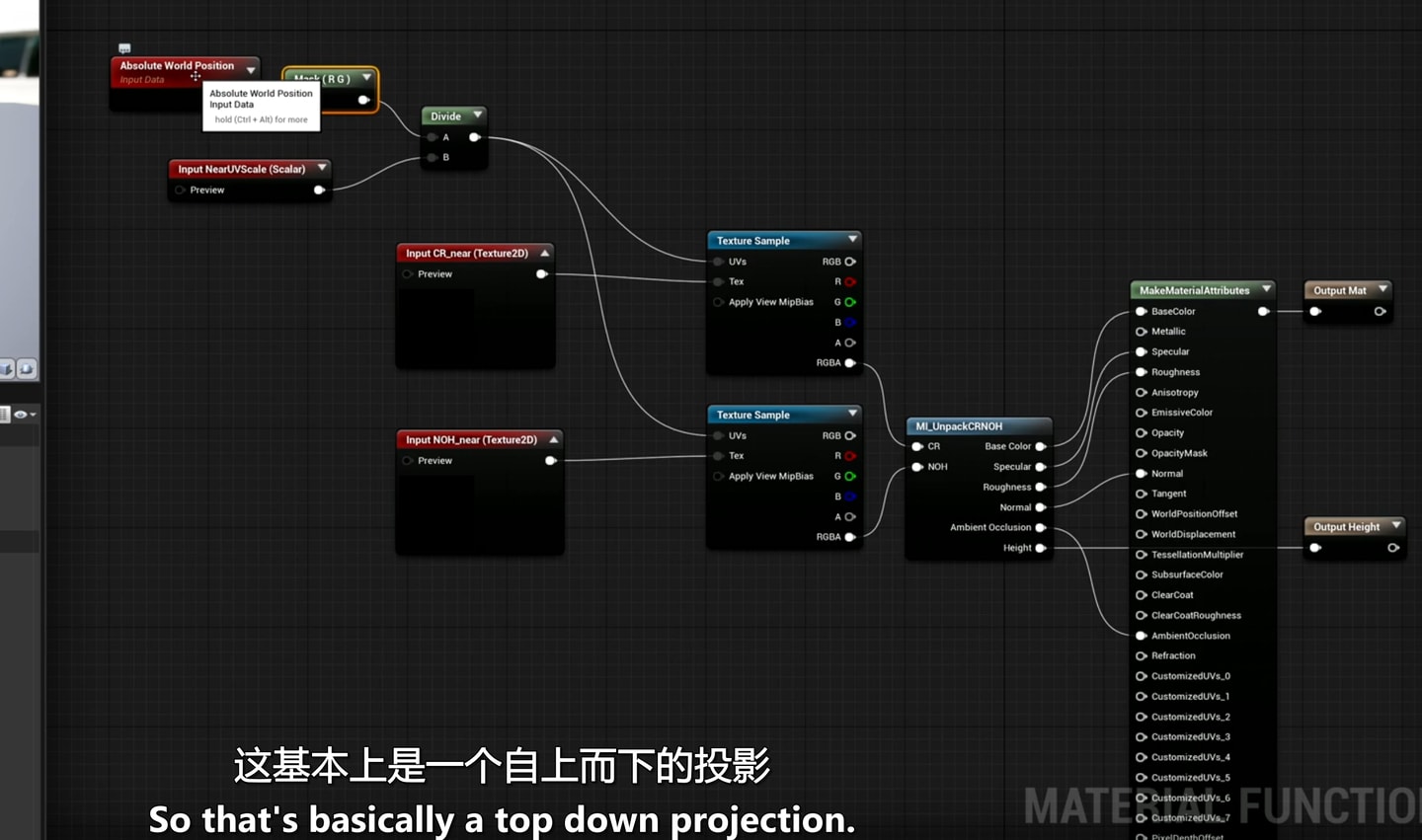Viewport: 1422px width, 840px height.
Task: Expand the MakeMaterialAttributes node arrow
Action: coord(1266,289)
